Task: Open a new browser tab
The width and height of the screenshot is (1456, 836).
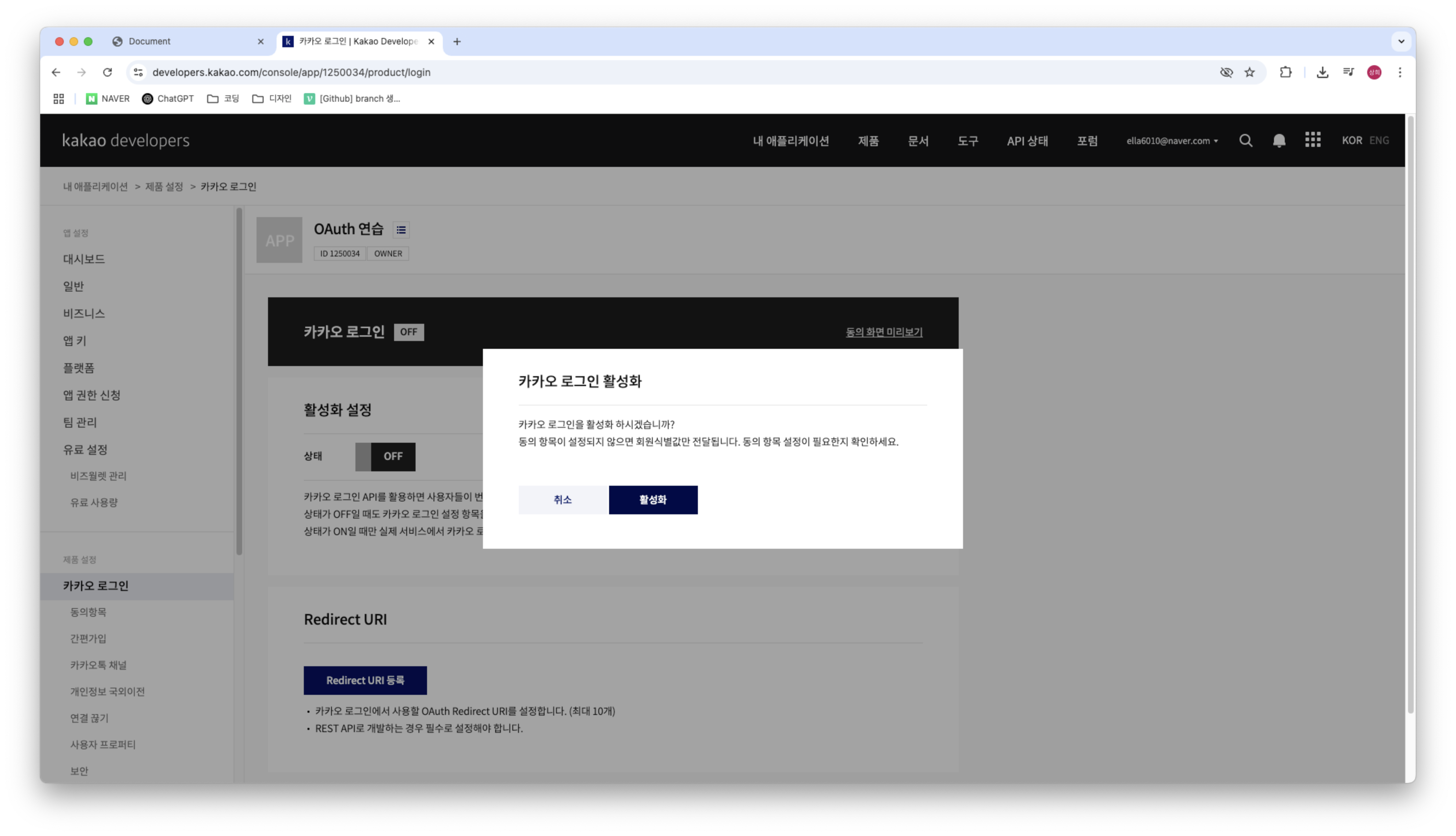Action: [457, 41]
